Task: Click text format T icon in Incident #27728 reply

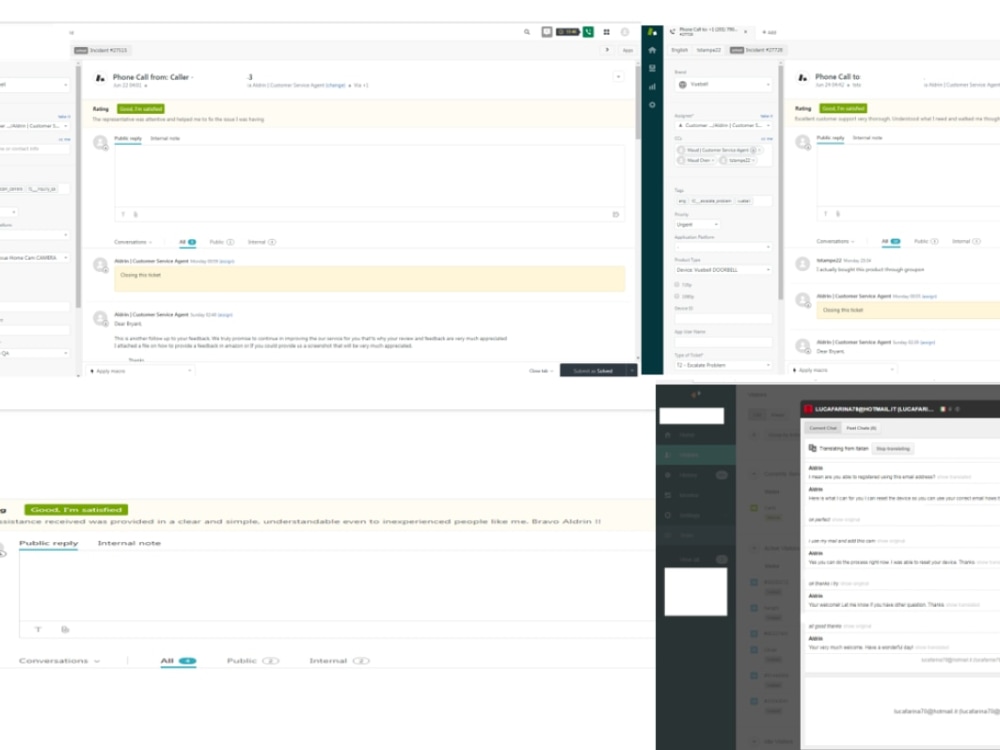Action: tap(825, 214)
